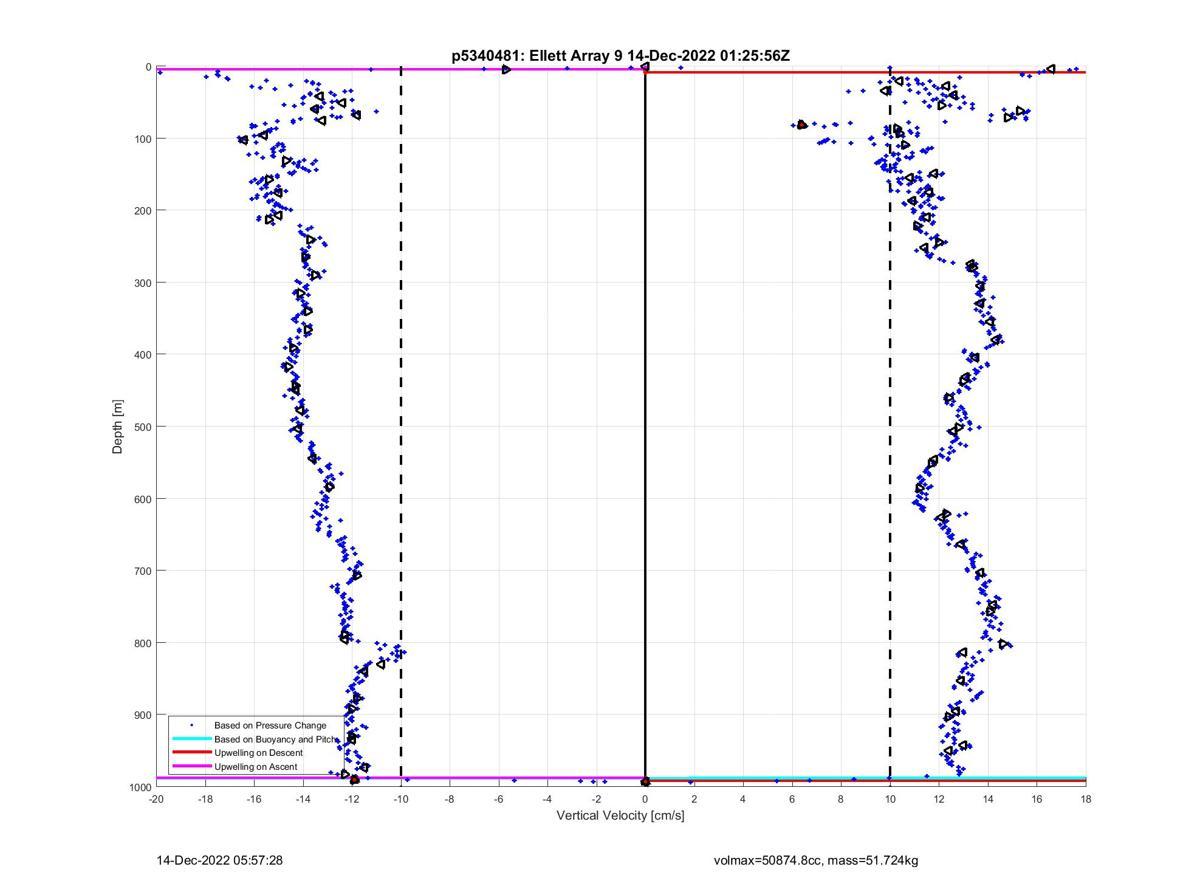Select the 'Vertical Velocity [cm/s]' x-axis label
Image resolution: width=1200 pixels, height=885 pixels.
coord(620,815)
